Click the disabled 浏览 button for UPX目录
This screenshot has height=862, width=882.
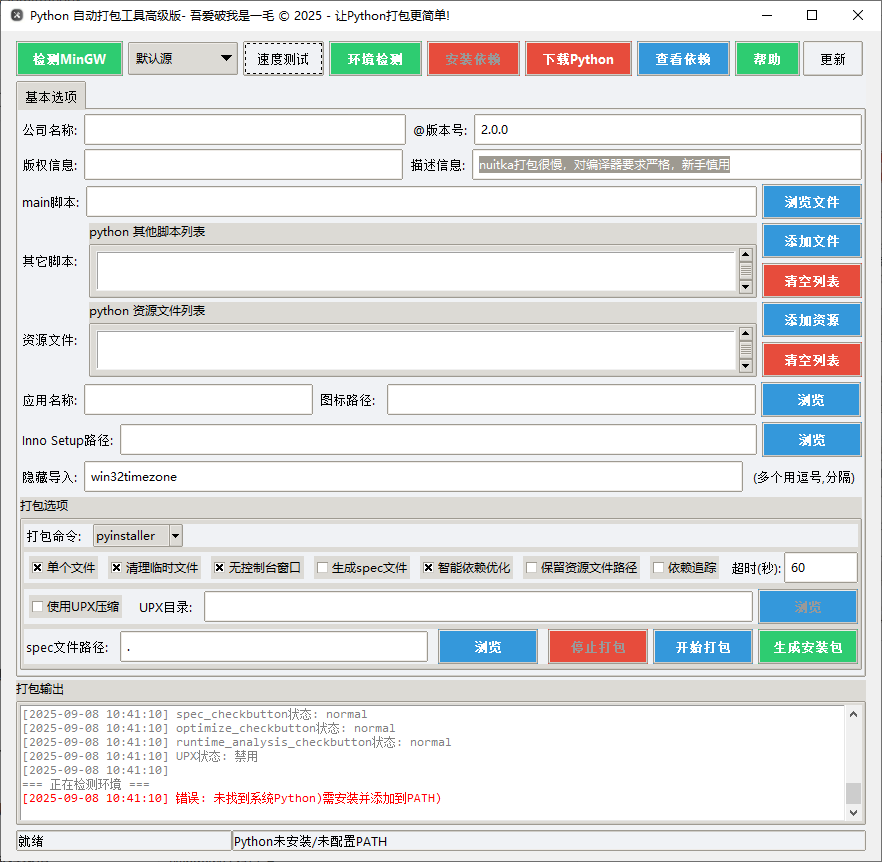point(808,607)
